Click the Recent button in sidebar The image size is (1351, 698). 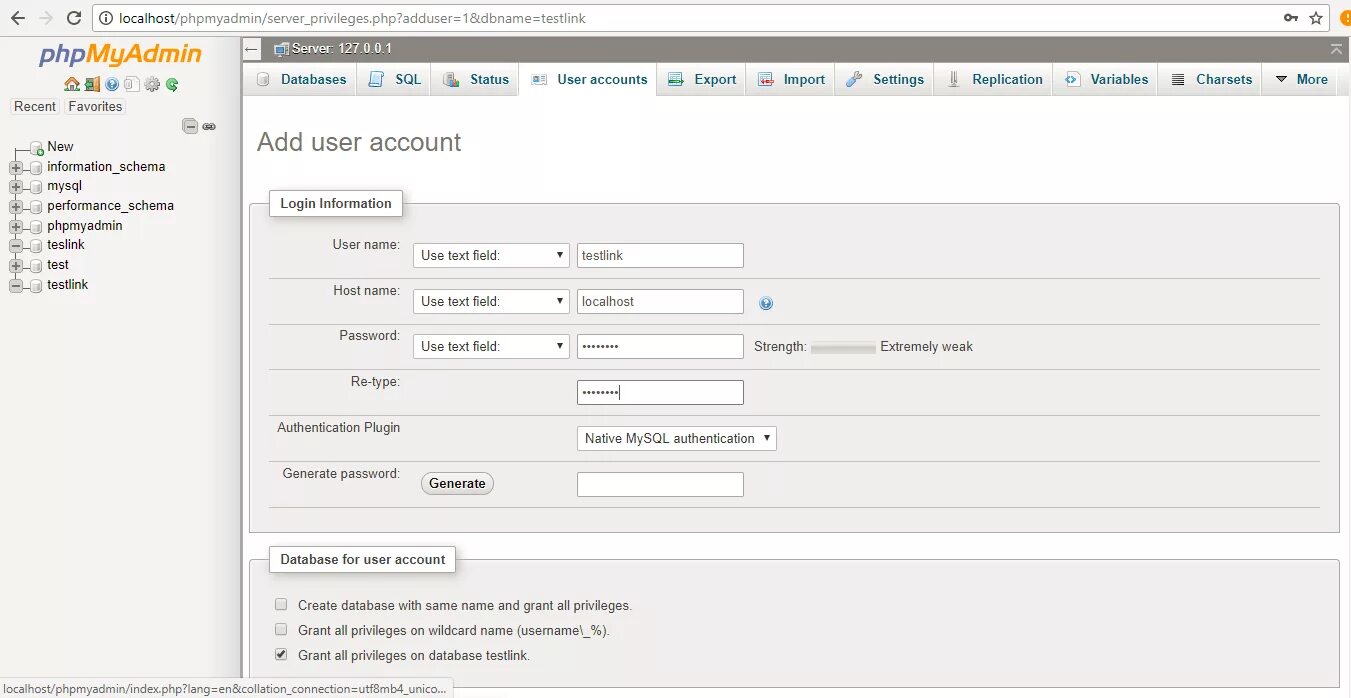(x=35, y=106)
